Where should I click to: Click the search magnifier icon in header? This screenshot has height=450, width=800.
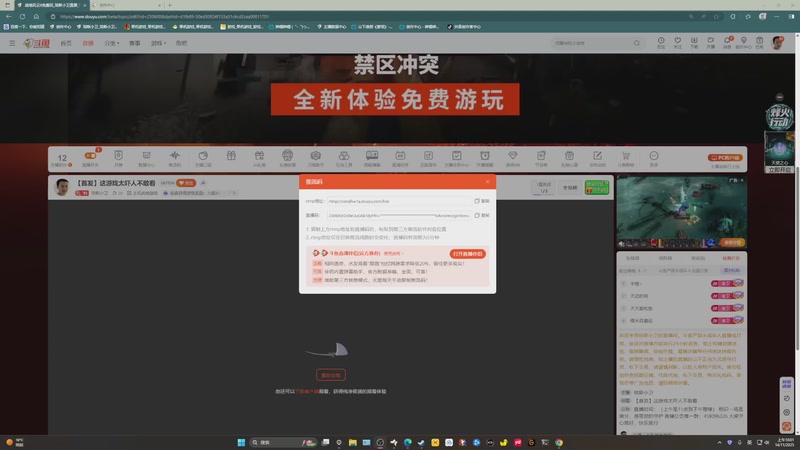tap(637, 43)
